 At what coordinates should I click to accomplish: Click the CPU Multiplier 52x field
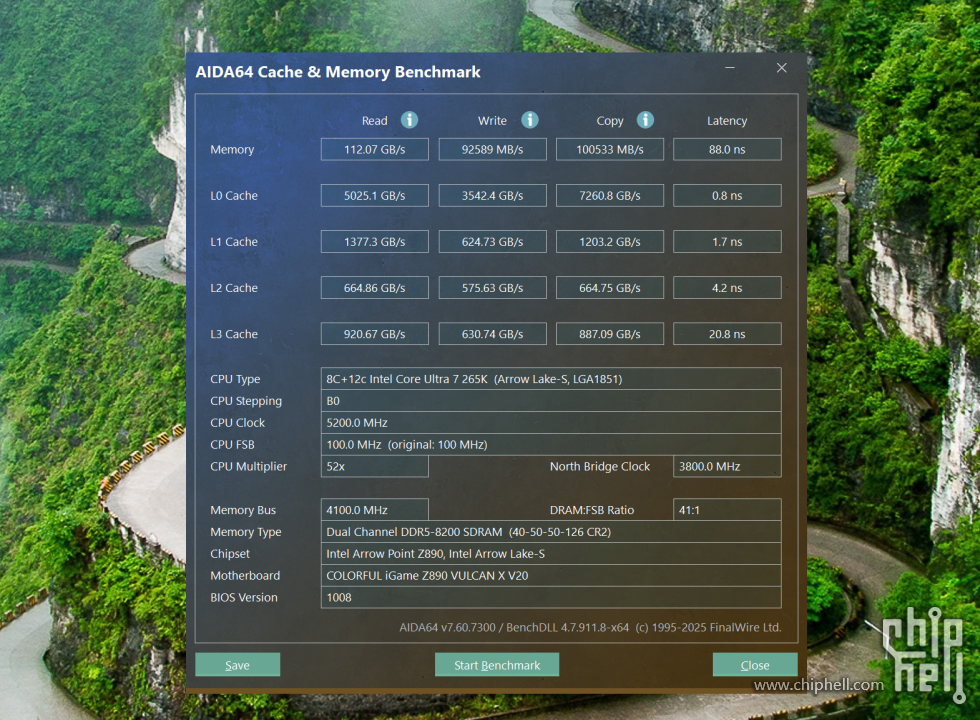[x=375, y=466]
